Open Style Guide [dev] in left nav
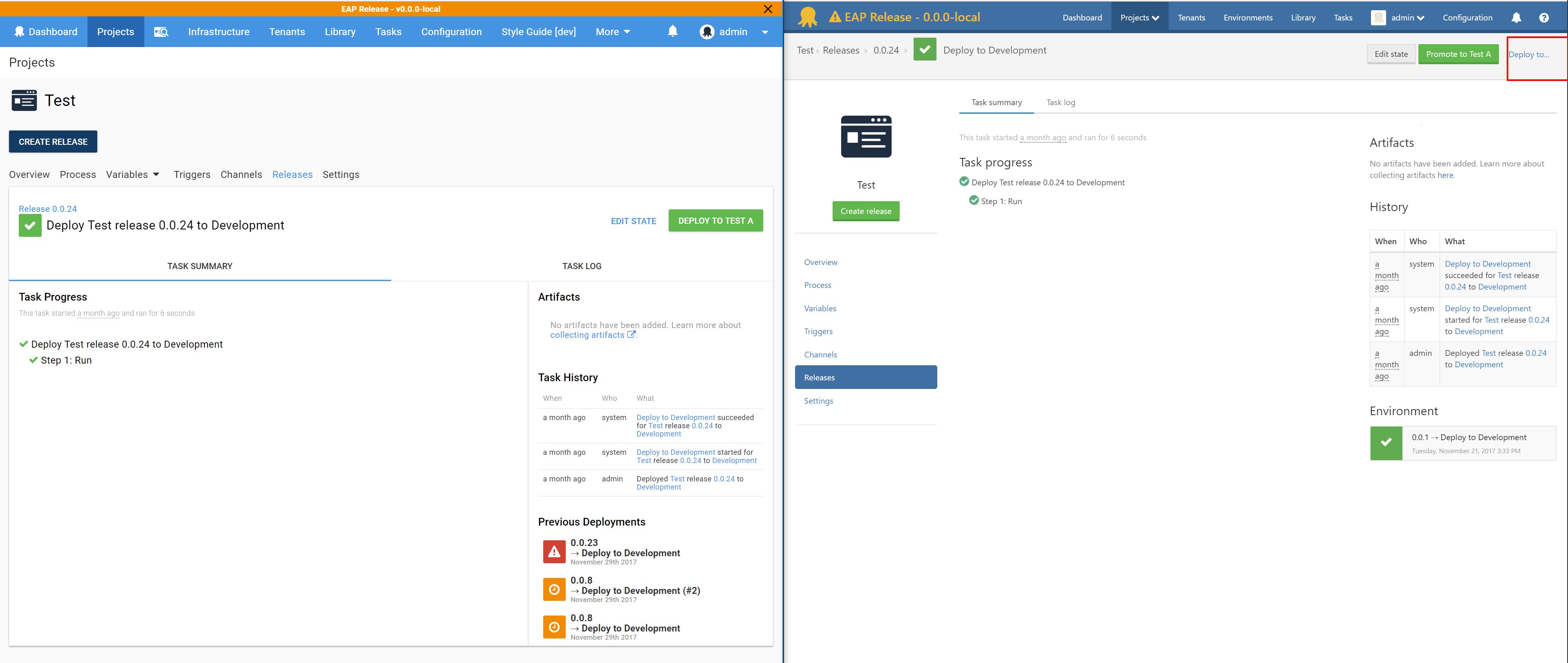 538,31
